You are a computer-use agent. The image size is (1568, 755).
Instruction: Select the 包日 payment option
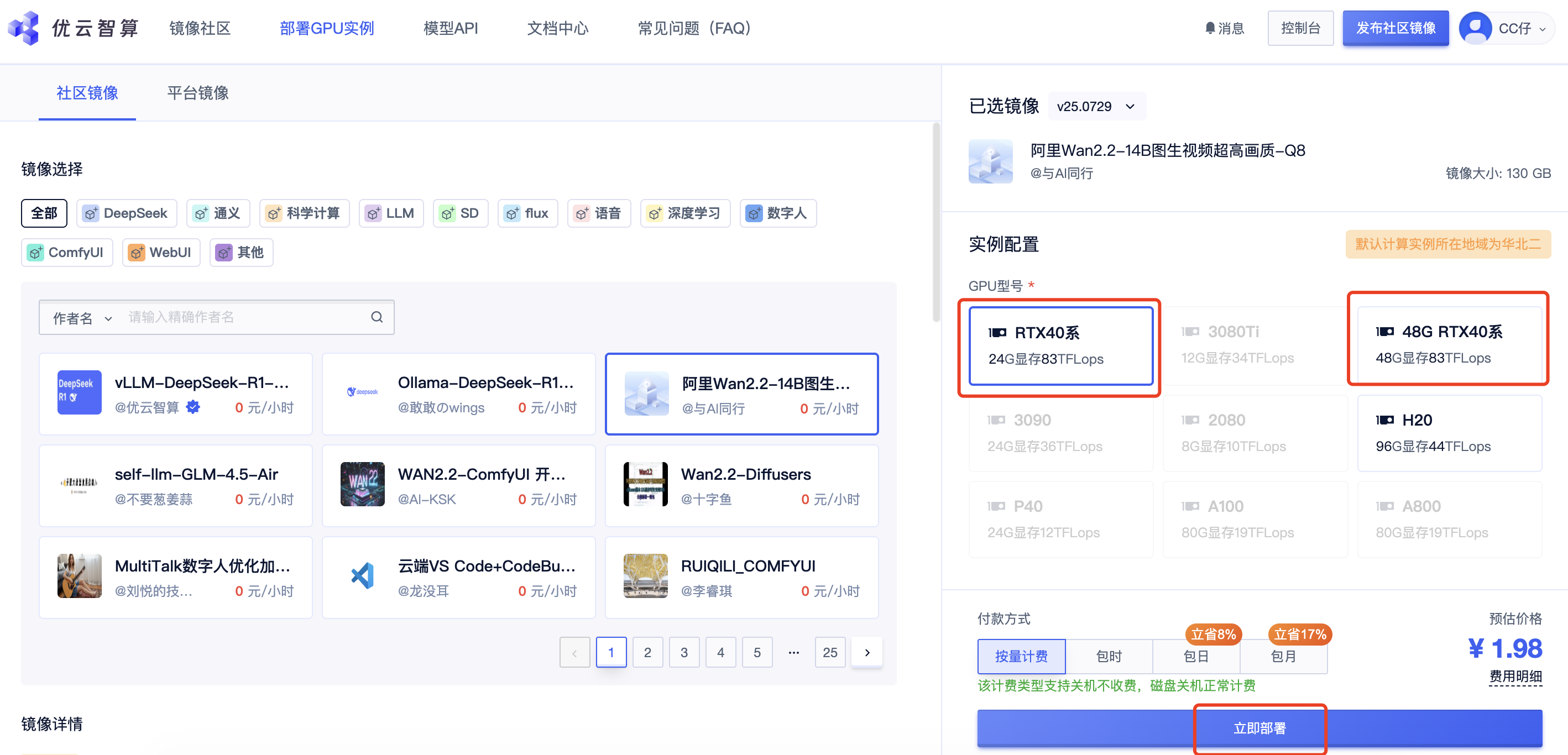click(x=1195, y=656)
